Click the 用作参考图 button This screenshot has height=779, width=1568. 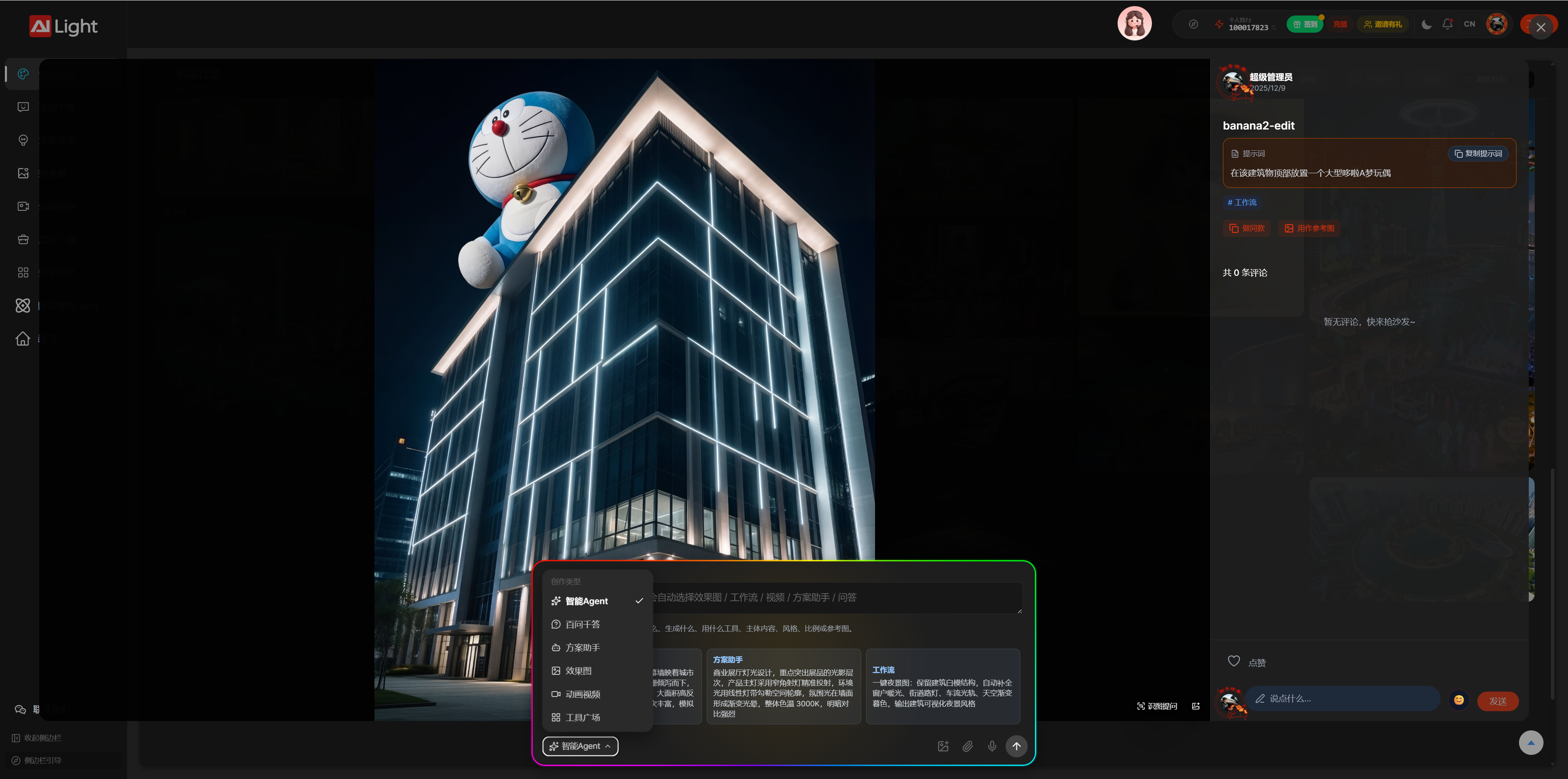pyautogui.click(x=1309, y=228)
